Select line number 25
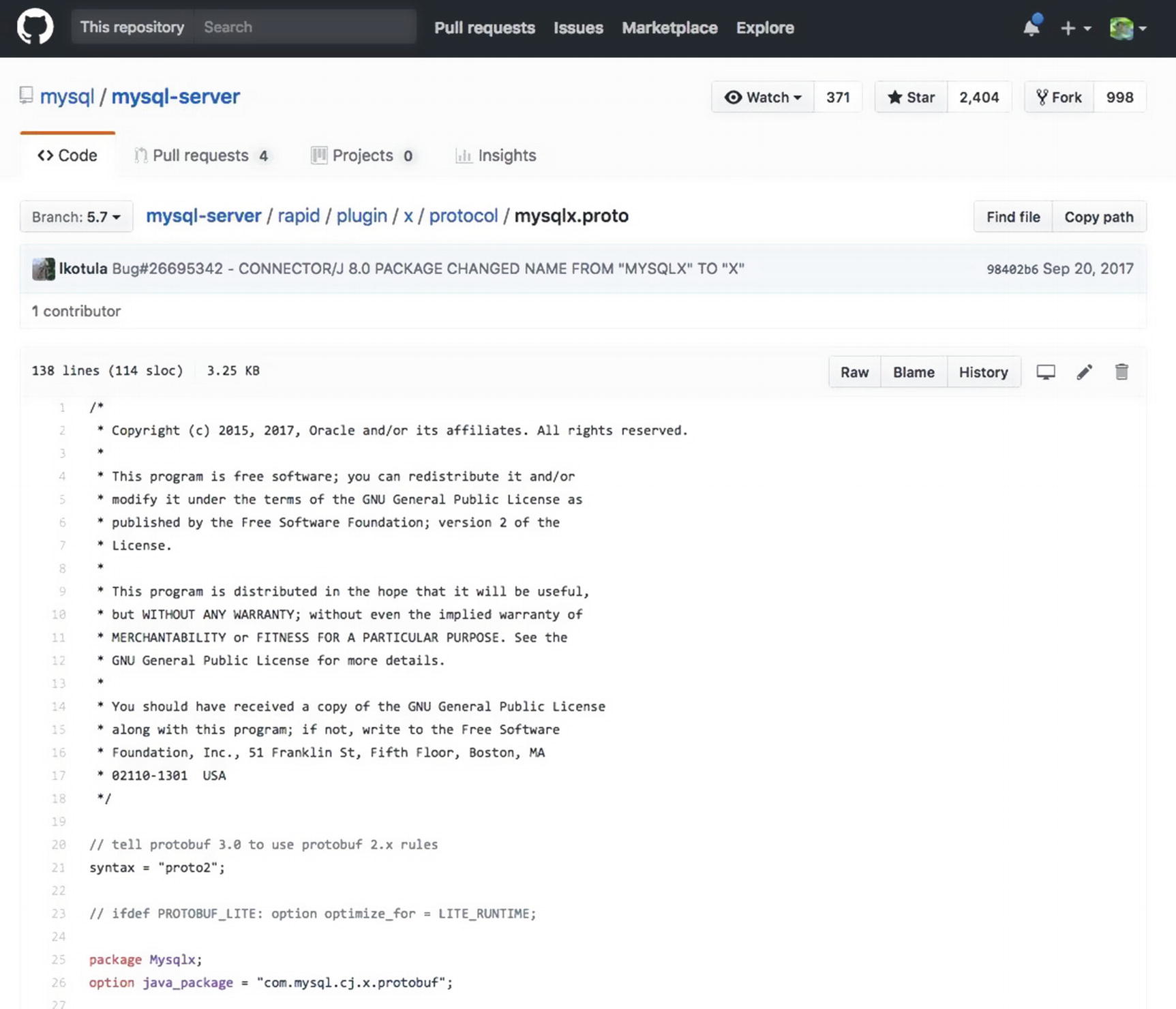The height and width of the screenshot is (1009, 1176). pos(59,960)
